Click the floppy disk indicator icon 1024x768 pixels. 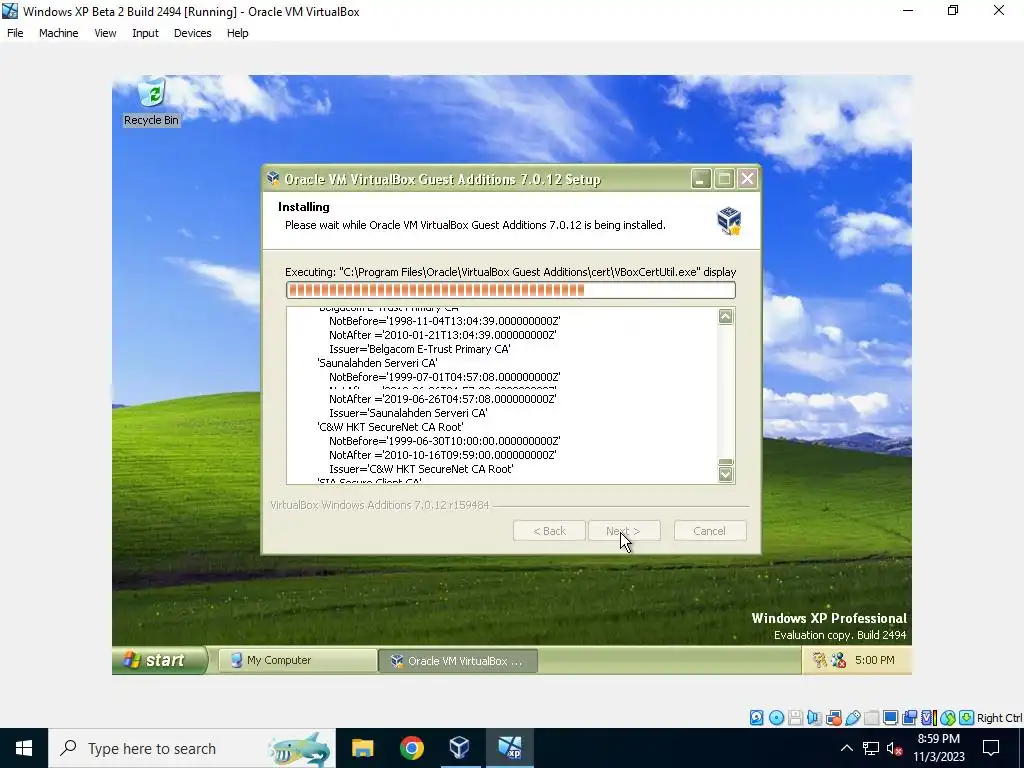(x=795, y=718)
